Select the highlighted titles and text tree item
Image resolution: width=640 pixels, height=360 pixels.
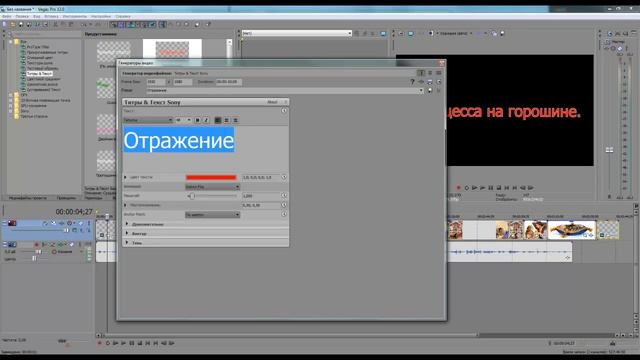click(x=39, y=73)
